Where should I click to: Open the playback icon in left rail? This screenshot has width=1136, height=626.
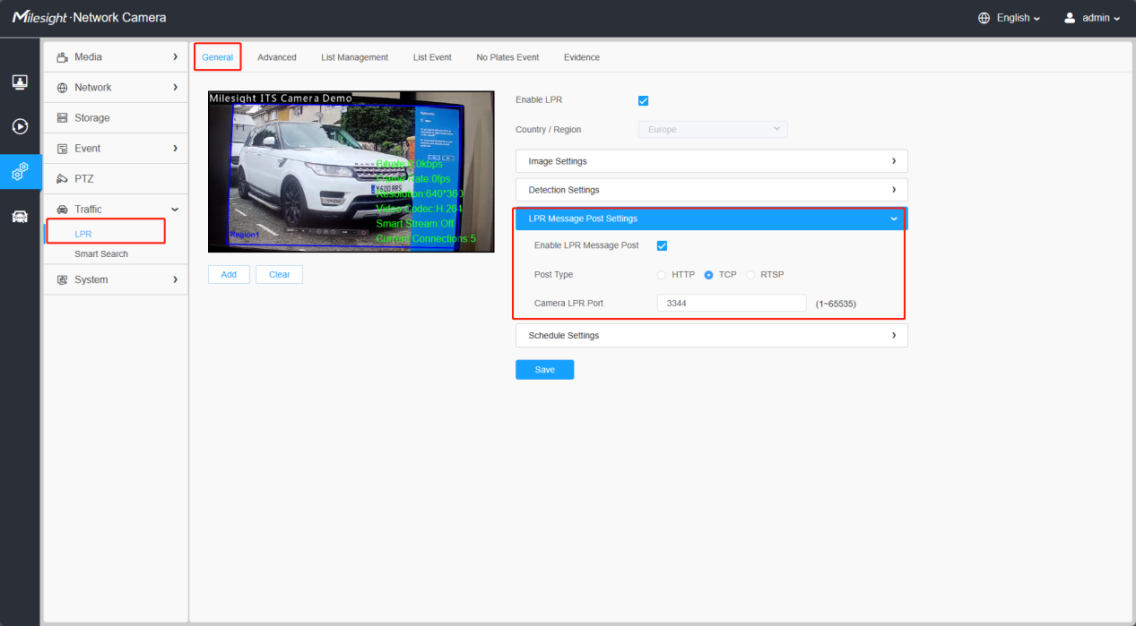tap(20, 126)
